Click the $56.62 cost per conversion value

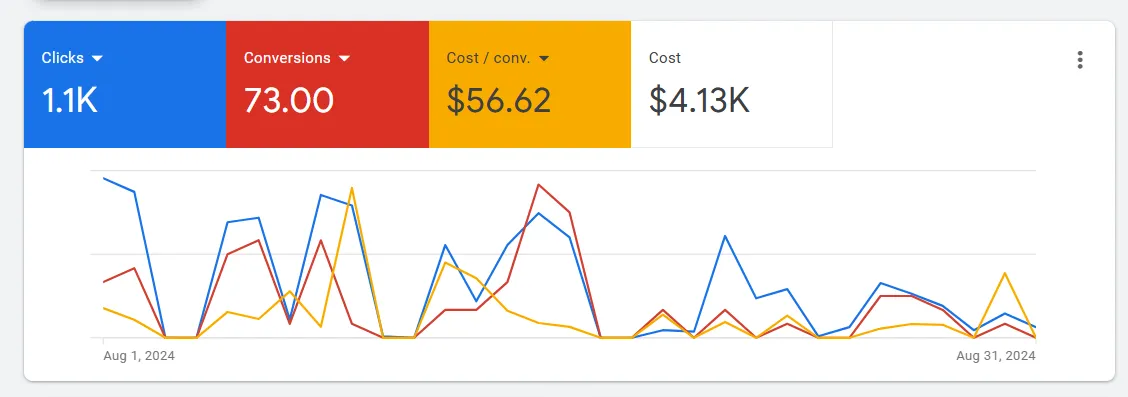tap(499, 101)
